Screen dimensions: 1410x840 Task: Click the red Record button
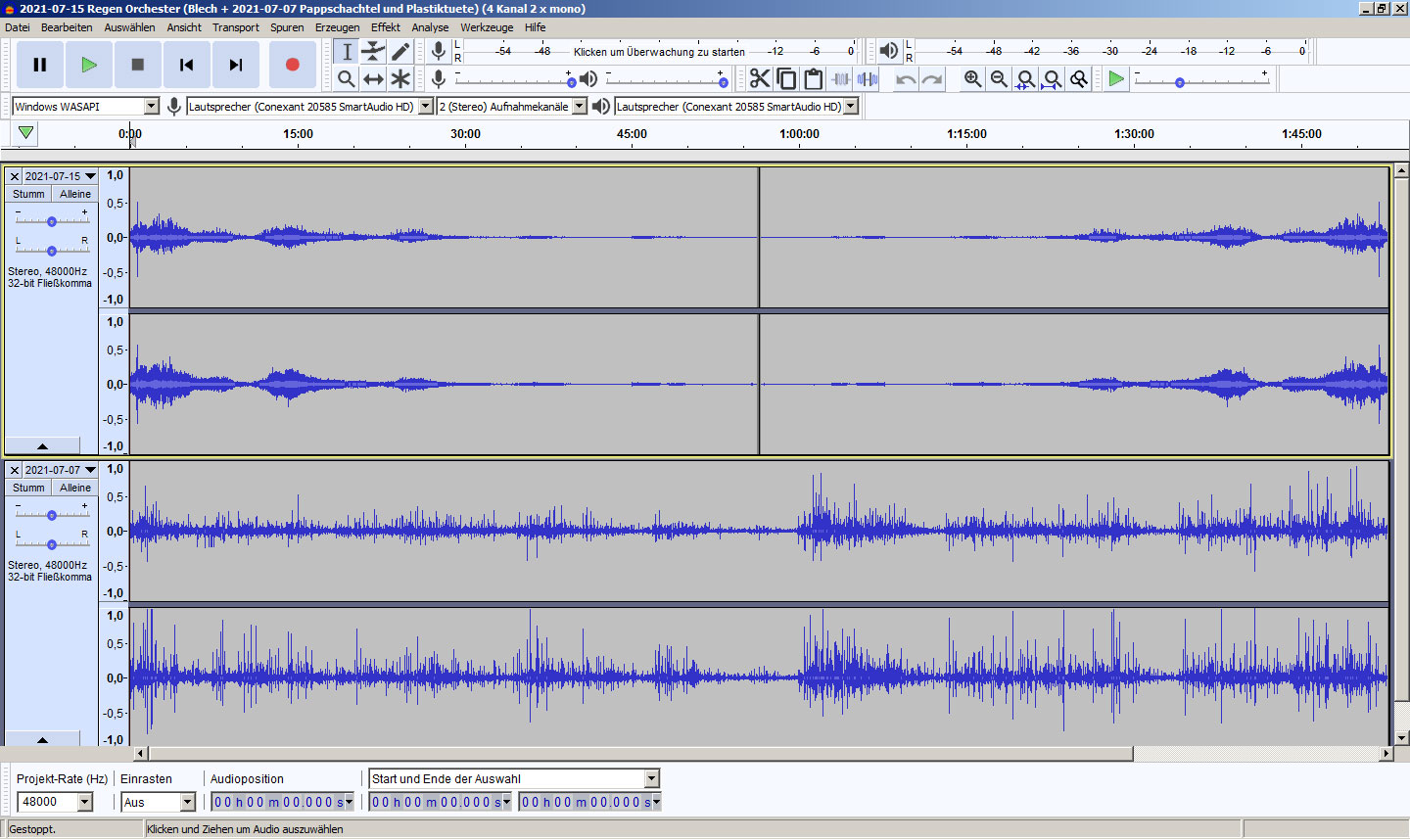[x=292, y=65]
